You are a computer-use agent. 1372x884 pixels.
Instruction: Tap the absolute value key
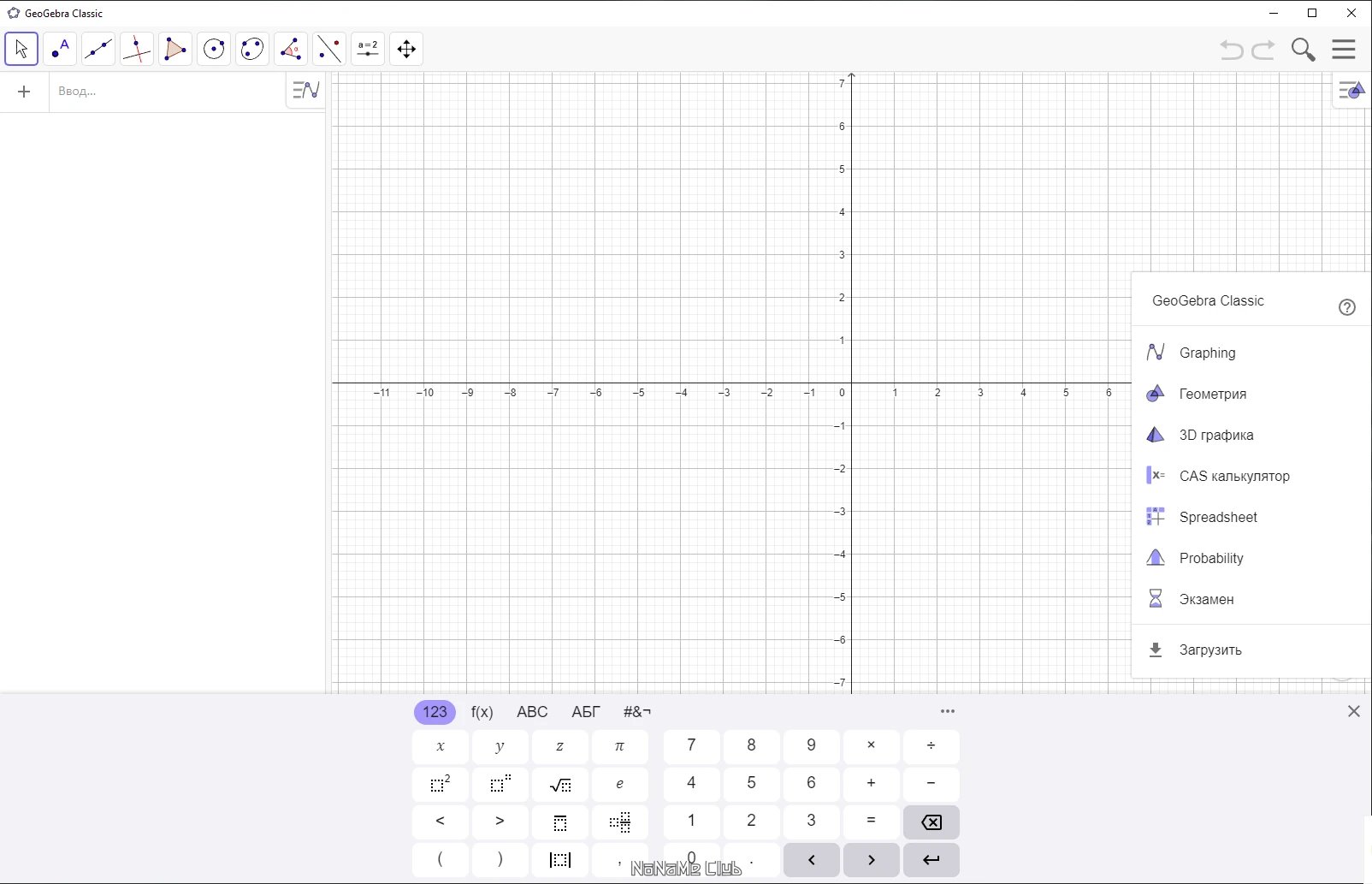(x=560, y=859)
